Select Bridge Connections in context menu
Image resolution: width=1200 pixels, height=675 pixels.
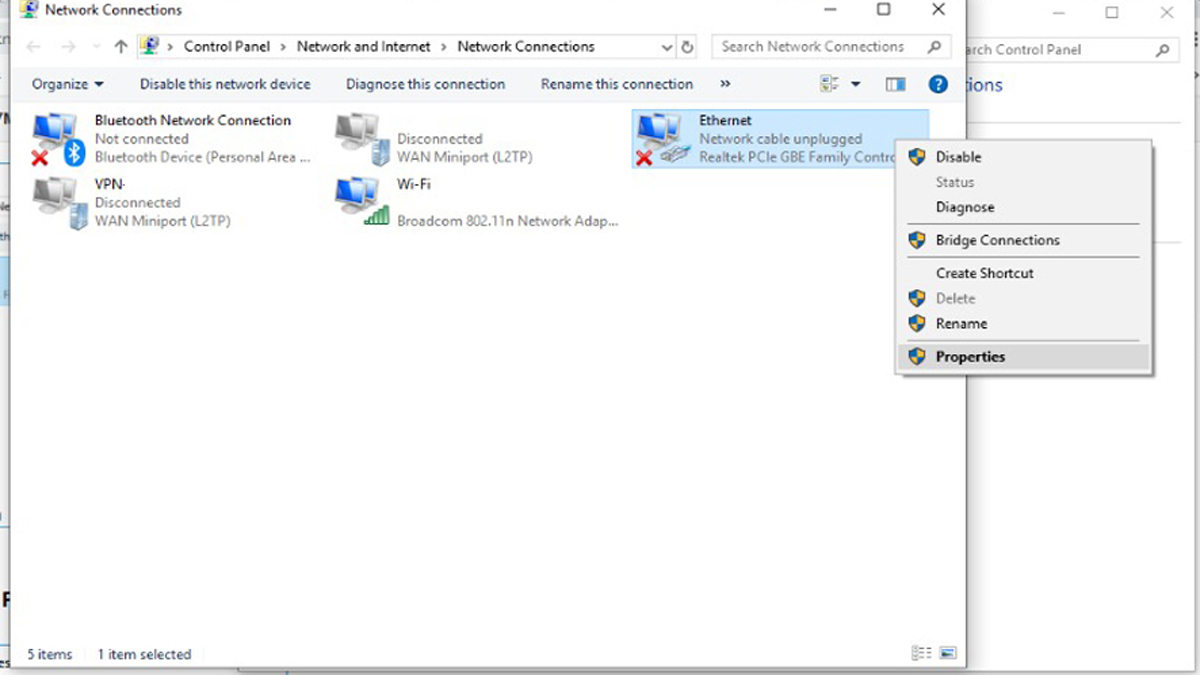tap(997, 240)
